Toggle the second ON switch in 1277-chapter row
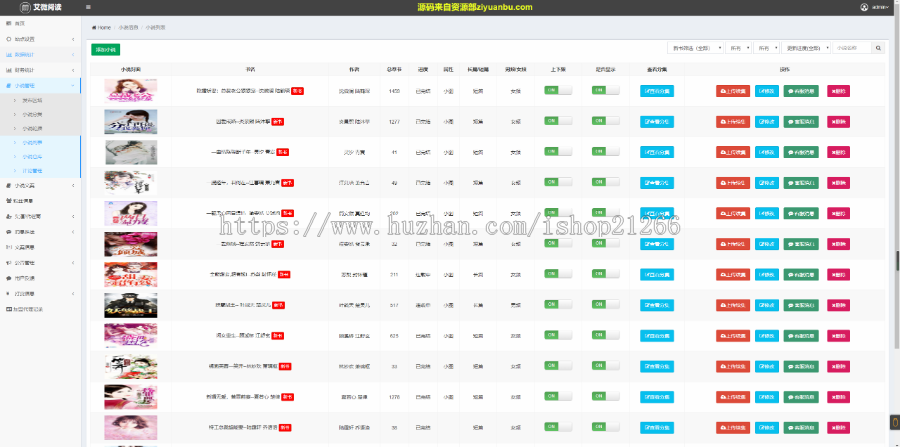This screenshot has width=900, height=447. point(606,121)
